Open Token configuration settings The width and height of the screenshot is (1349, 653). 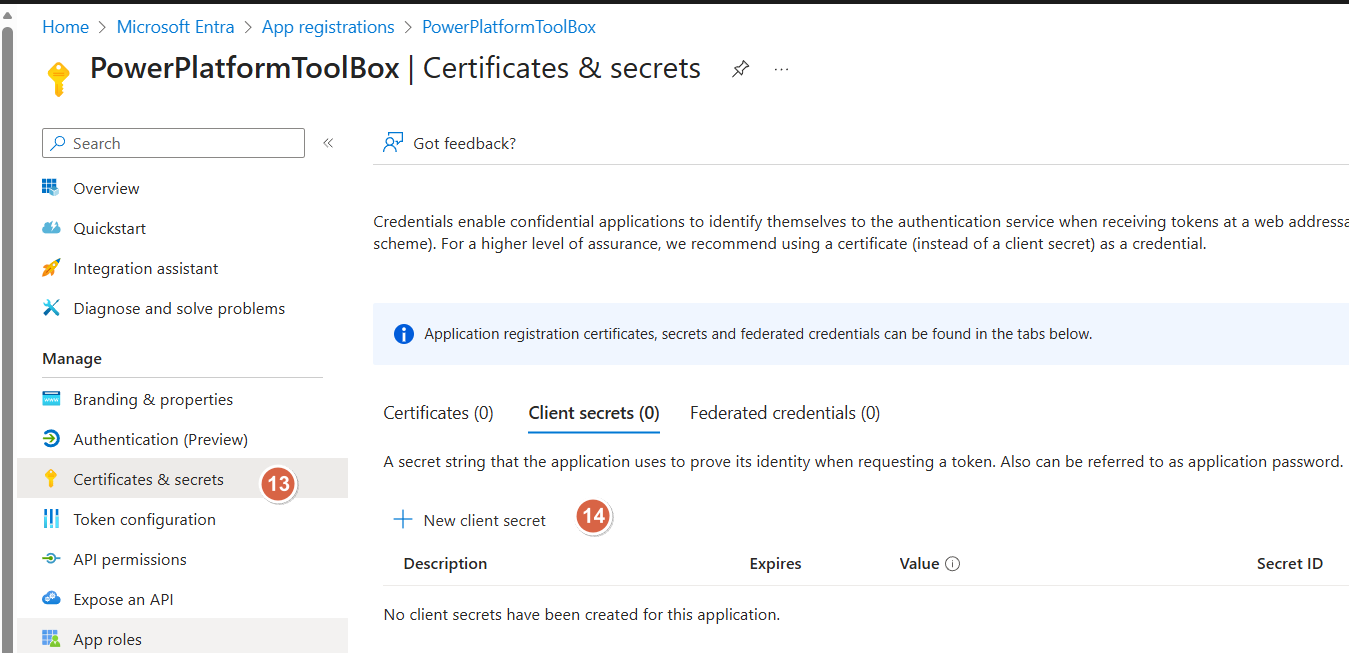[x=144, y=519]
